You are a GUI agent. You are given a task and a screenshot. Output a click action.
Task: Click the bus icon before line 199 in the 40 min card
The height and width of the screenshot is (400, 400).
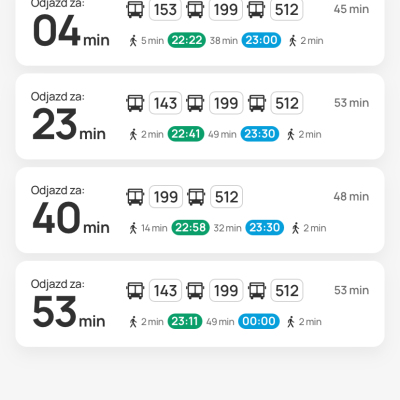pos(135,197)
